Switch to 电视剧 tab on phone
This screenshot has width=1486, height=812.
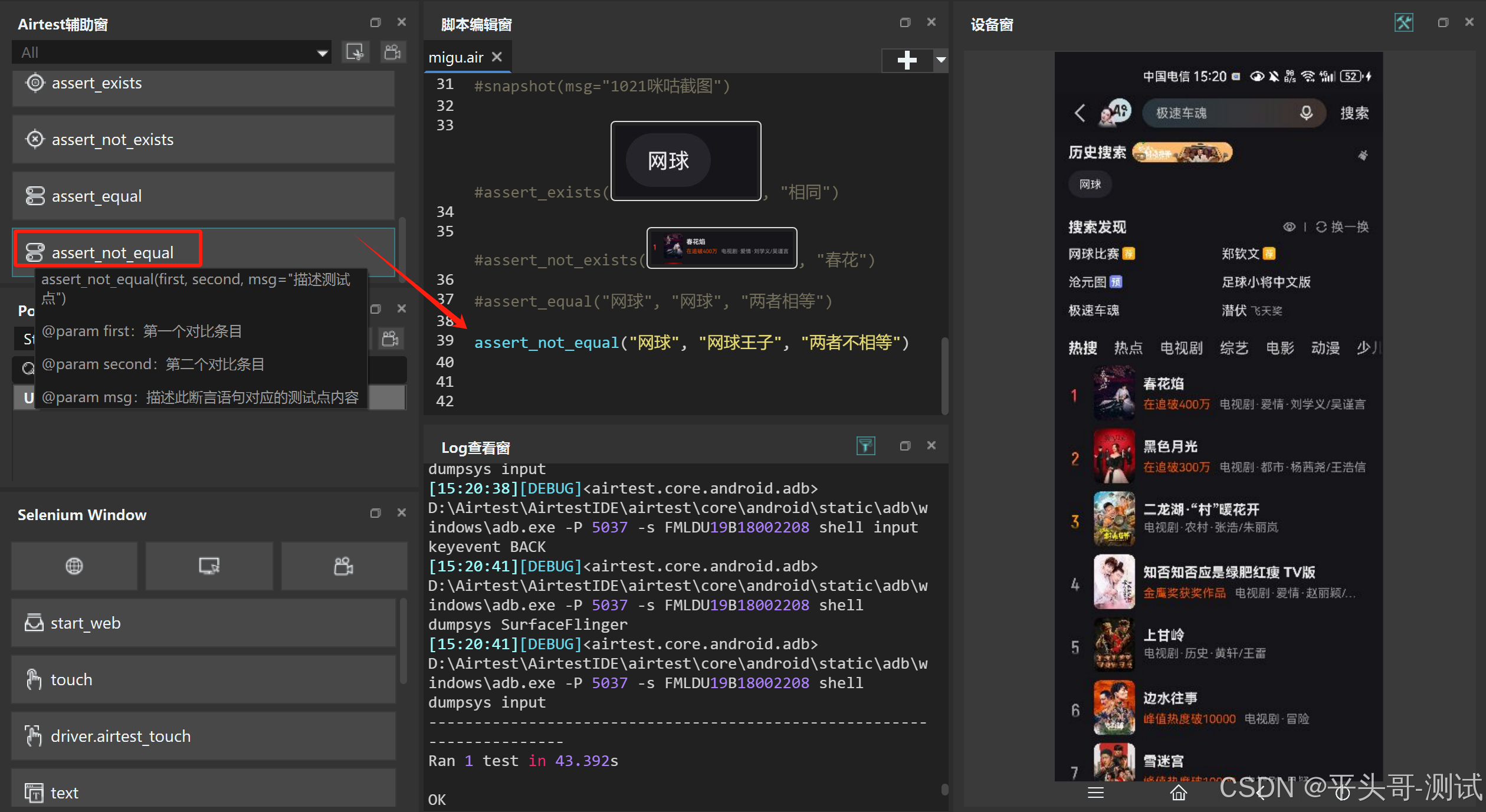1181,348
